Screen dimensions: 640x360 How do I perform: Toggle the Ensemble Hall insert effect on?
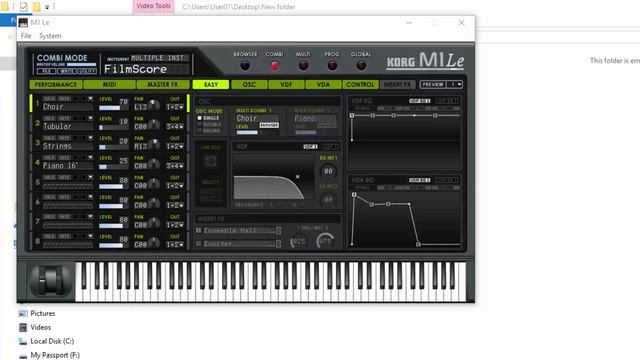click(199, 231)
